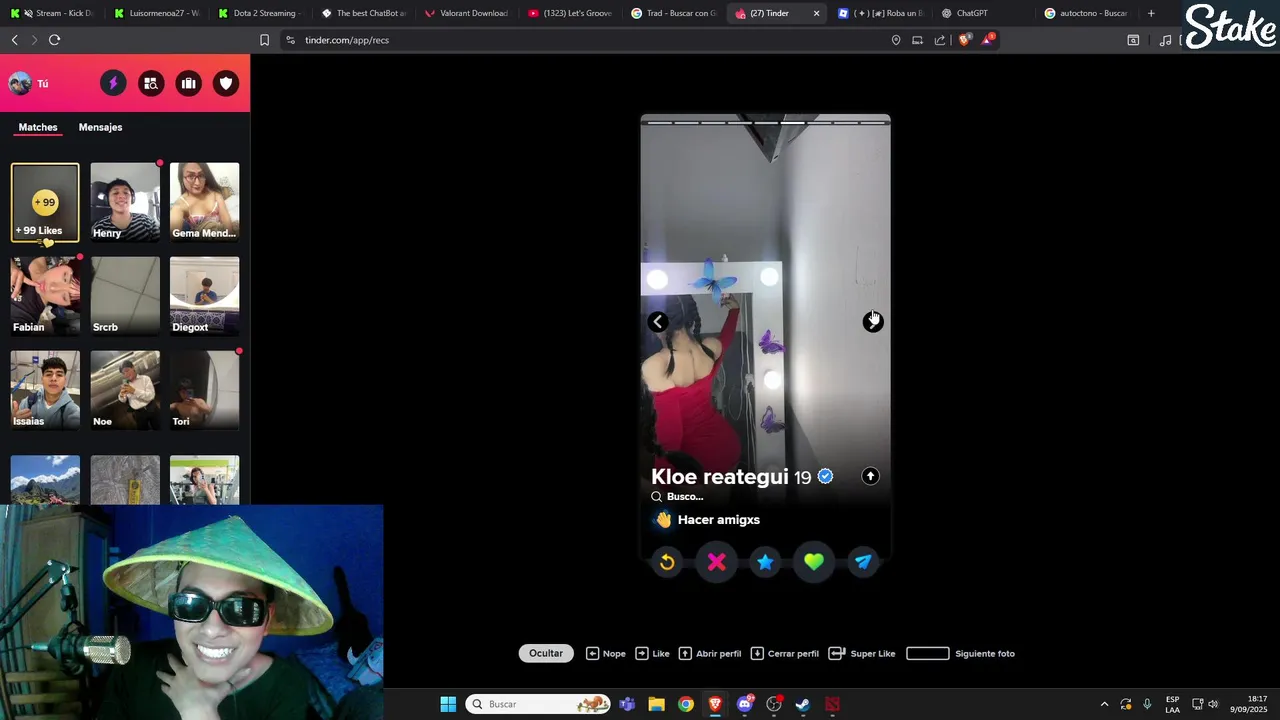Click the Hacer amigxs label
Image resolution: width=1280 pixels, height=720 pixels.
click(719, 520)
